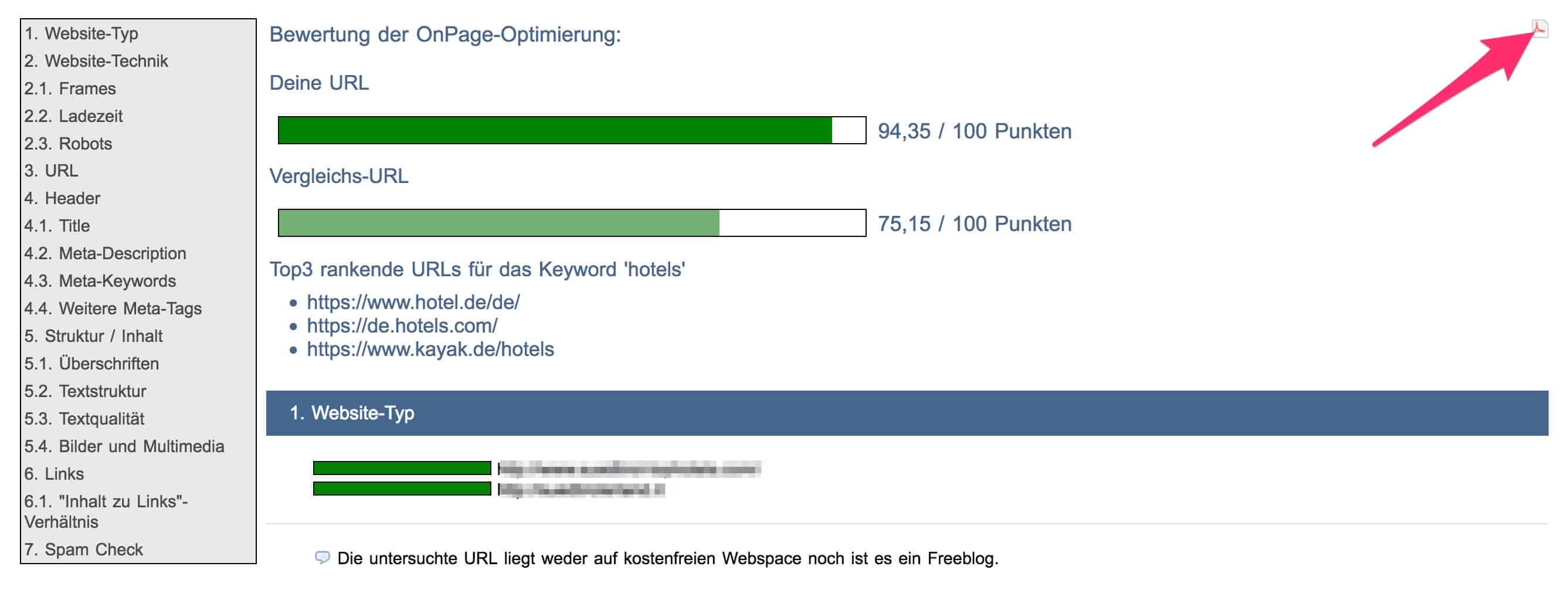Go to 2. Website-Technik section
Screen dimensions: 1568x590
(96, 61)
